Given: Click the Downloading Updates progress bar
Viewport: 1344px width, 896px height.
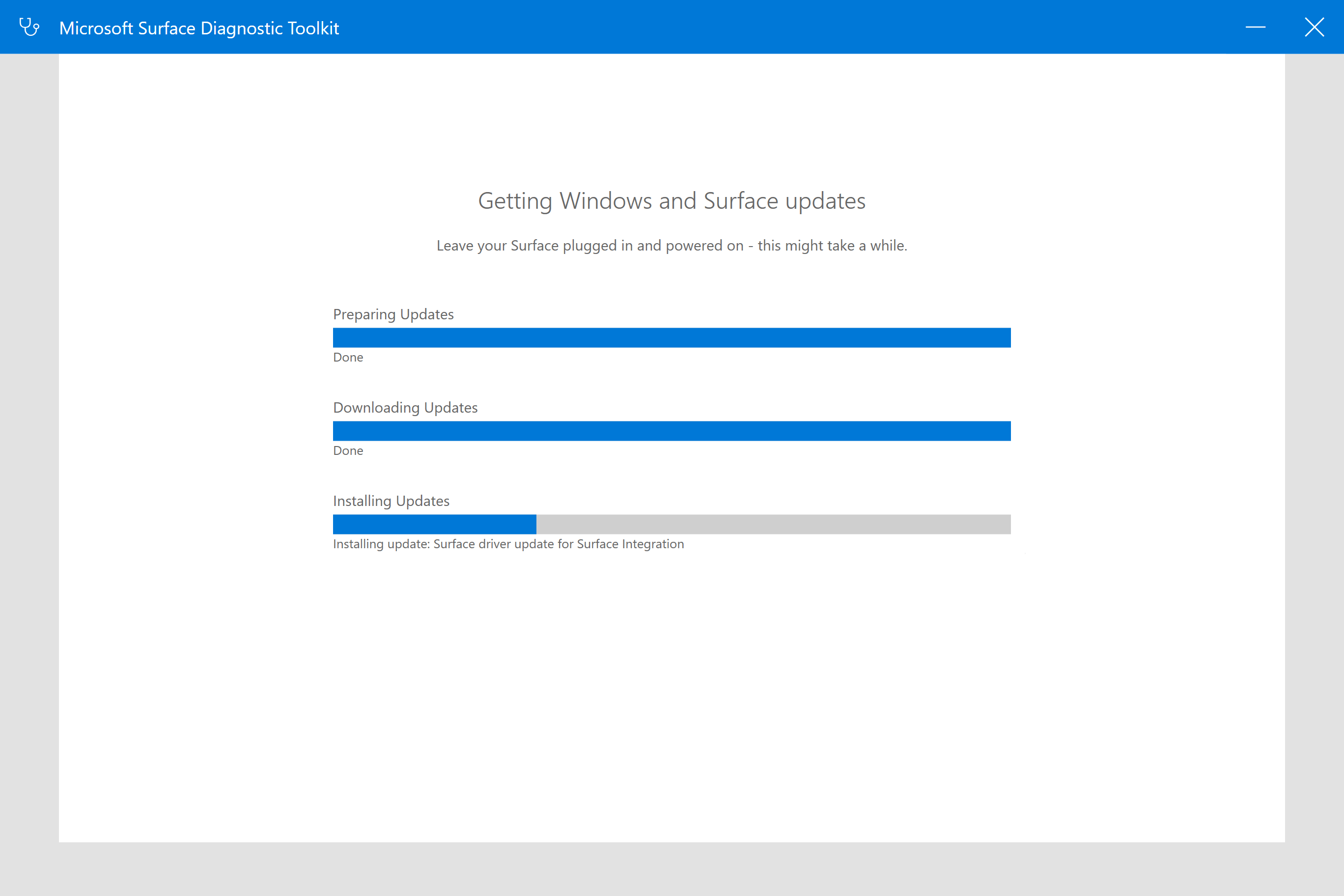Looking at the screenshot, I should (672, 431).
